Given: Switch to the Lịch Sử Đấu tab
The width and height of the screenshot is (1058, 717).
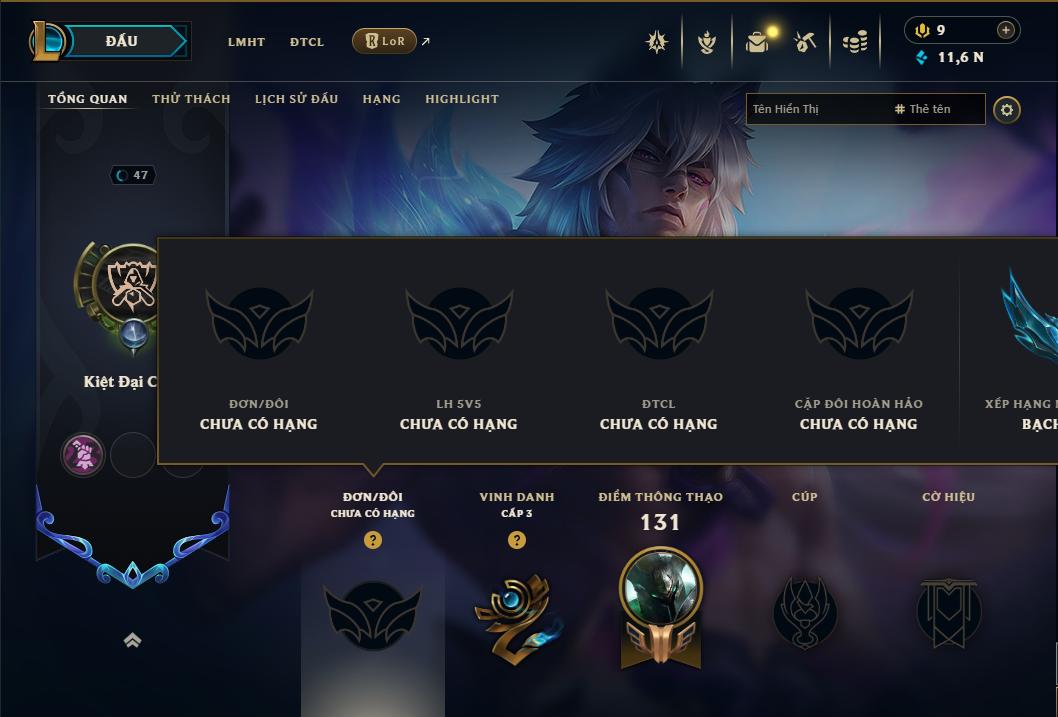Looking at the screenshot, I should pos(296,99).
